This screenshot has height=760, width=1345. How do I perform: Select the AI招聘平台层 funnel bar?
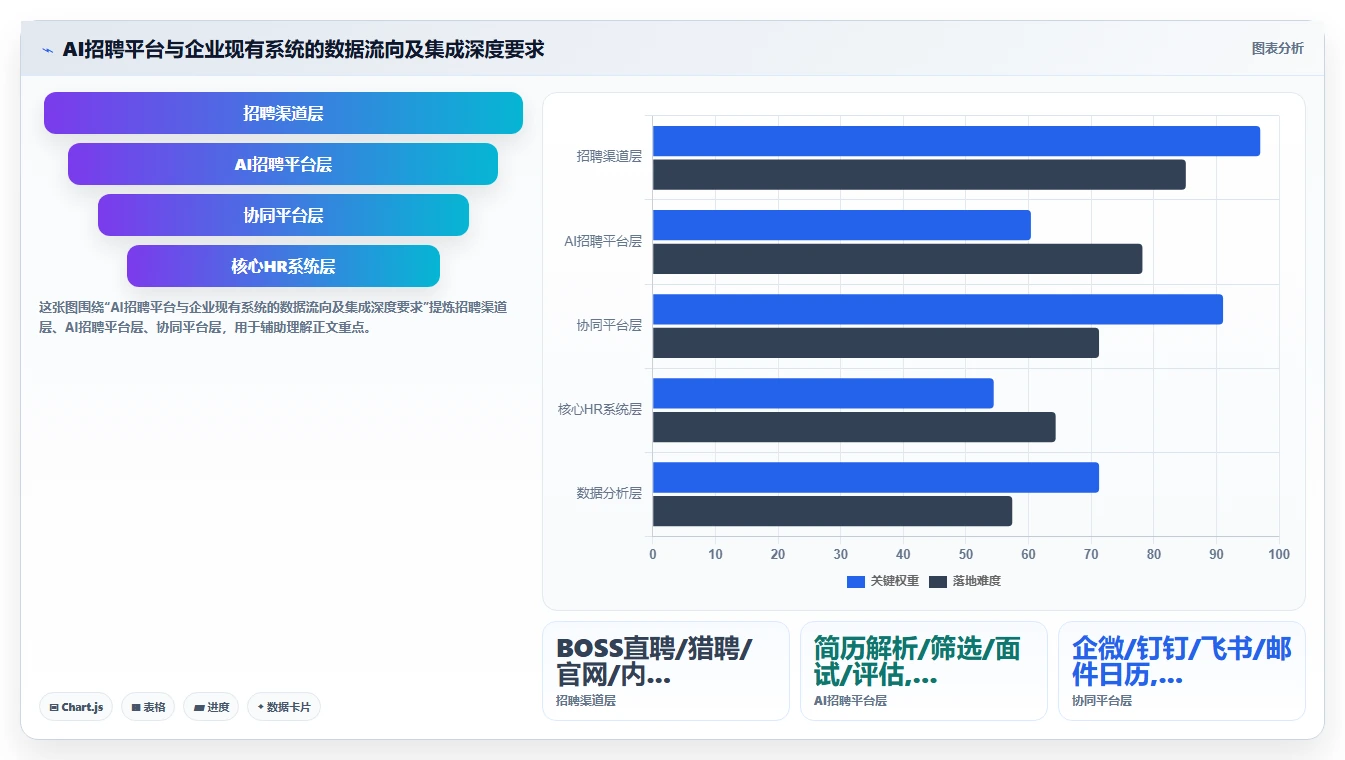pyautogui.click(x=283, y=164)
